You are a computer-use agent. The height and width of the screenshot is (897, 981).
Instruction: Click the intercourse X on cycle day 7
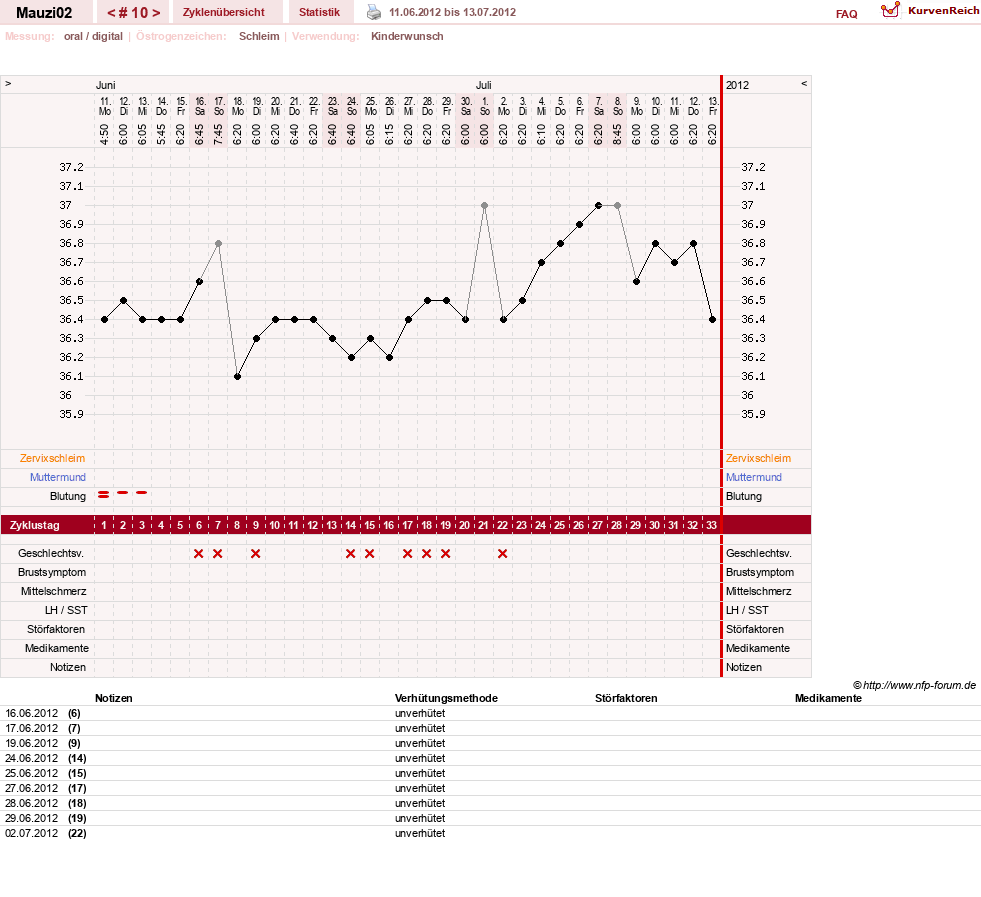coord(218,554)
